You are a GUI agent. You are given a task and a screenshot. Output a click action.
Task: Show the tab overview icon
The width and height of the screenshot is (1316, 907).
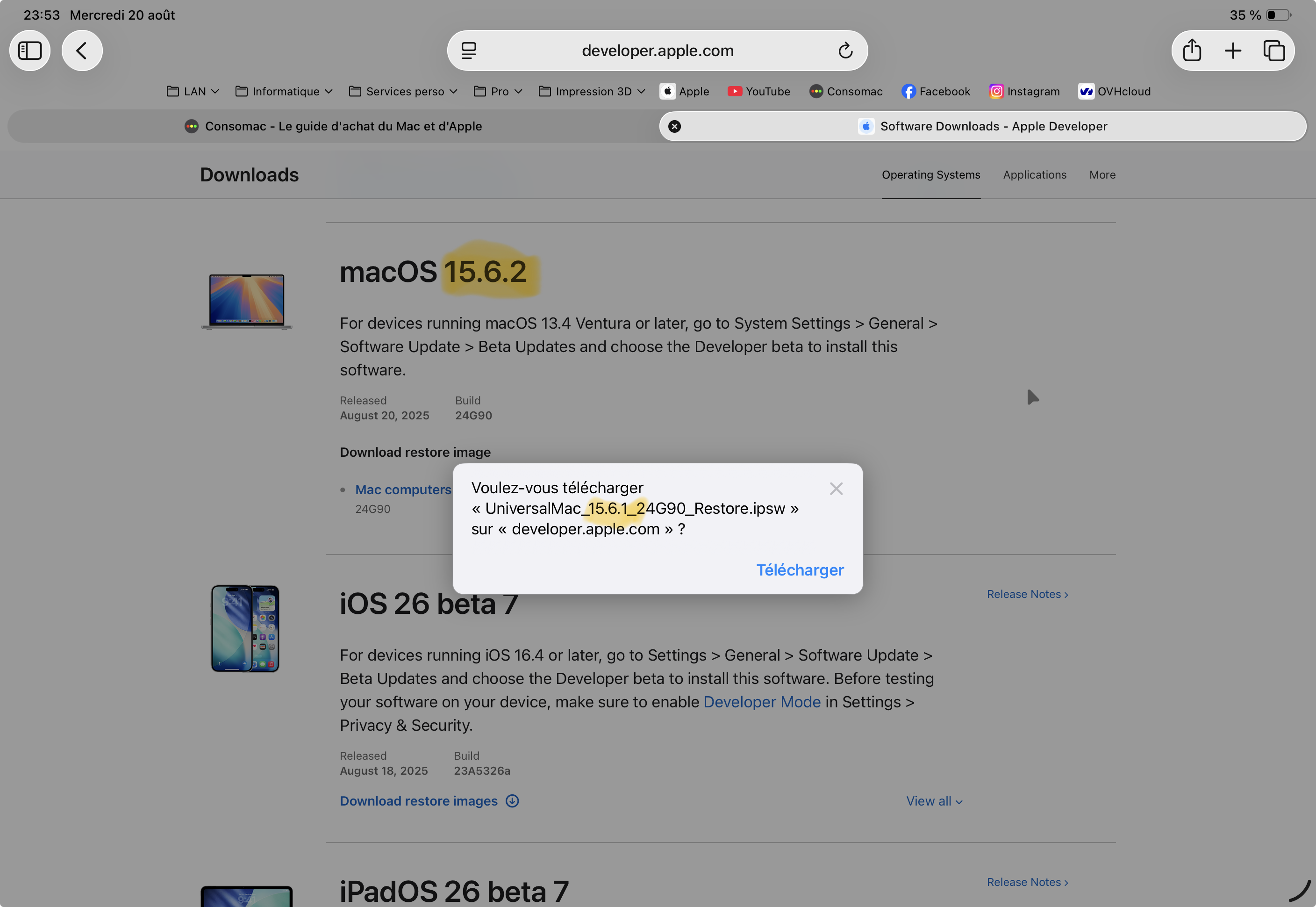tap(1274, 50)
